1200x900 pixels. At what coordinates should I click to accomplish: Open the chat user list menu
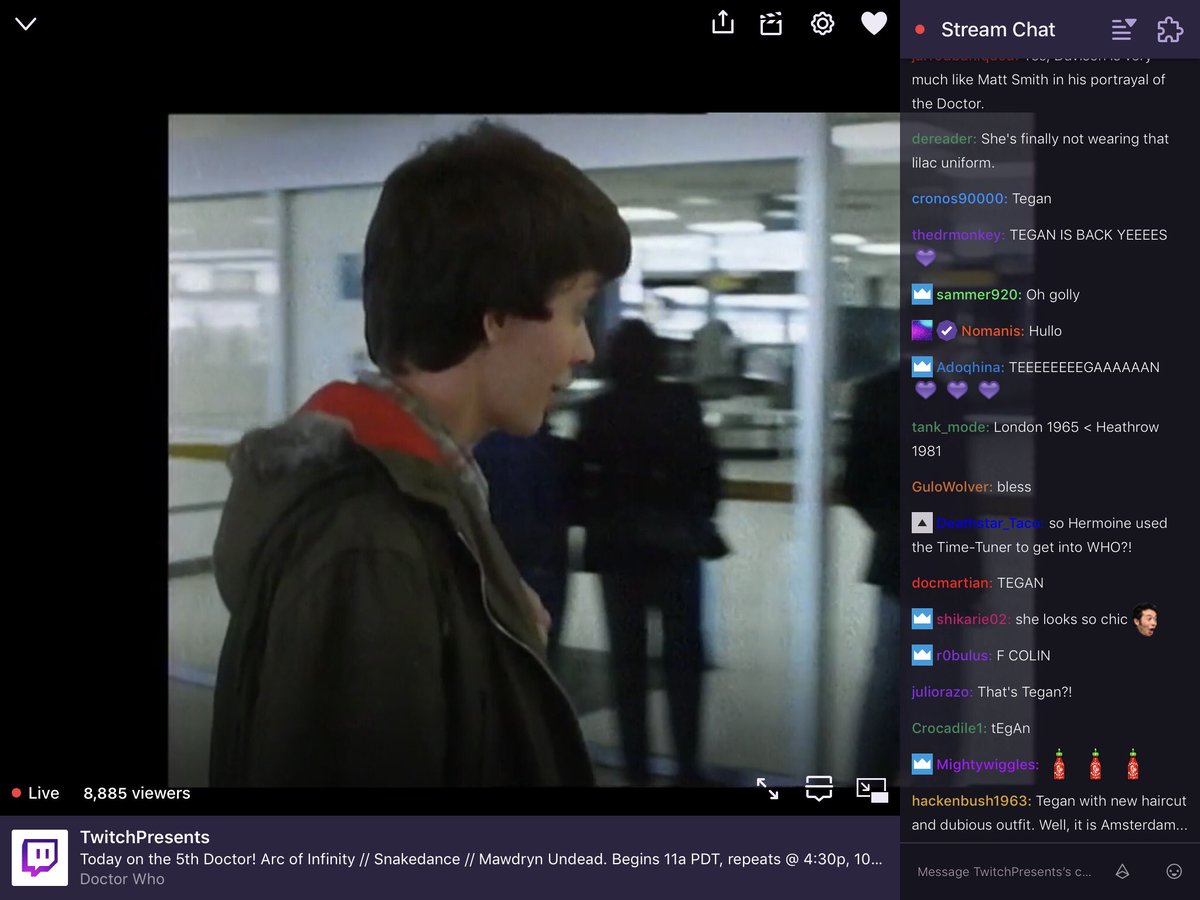click(1124, 29)
